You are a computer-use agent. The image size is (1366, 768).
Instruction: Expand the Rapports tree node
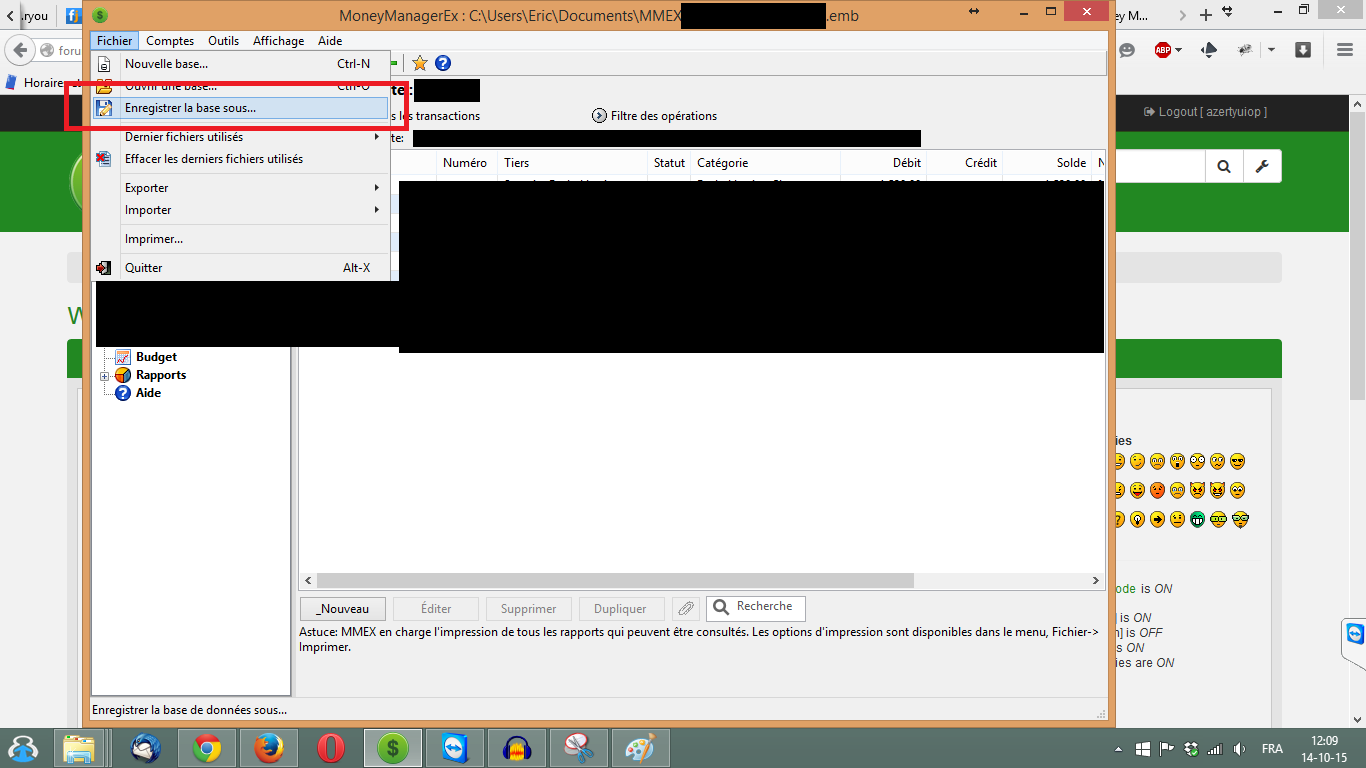coord(104,376)
